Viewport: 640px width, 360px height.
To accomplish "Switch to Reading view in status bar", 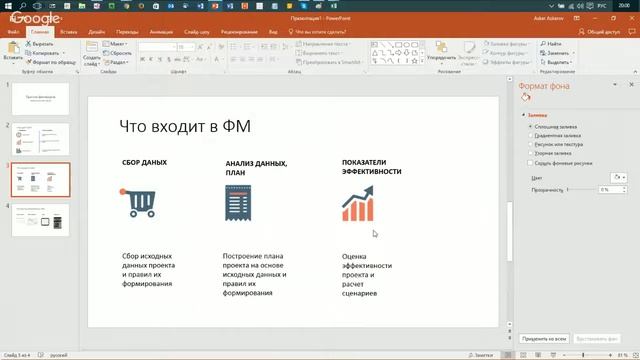I will click(x=538, y=355).
